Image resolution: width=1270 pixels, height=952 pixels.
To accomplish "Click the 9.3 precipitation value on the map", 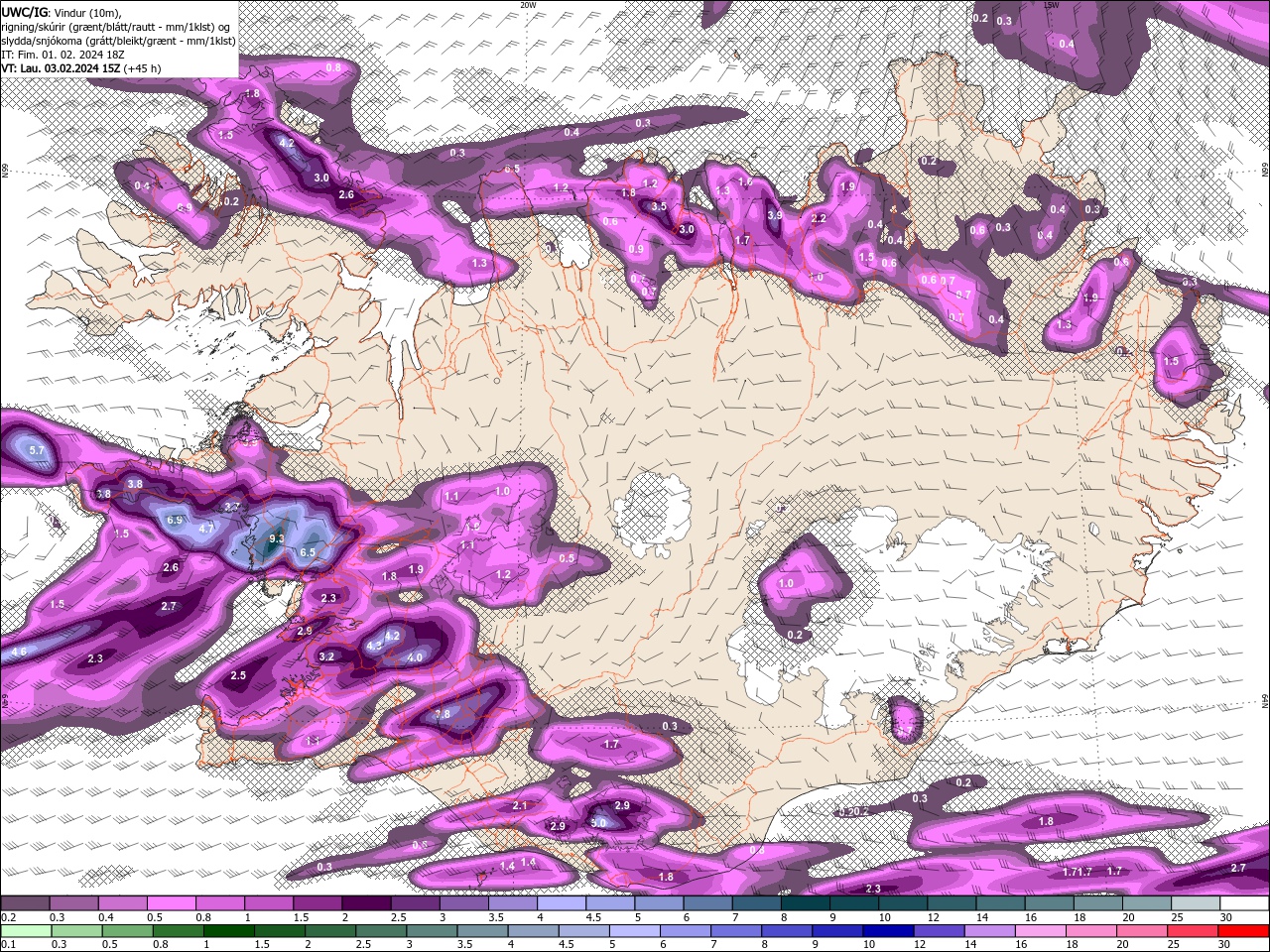I will tap(277, 538).
